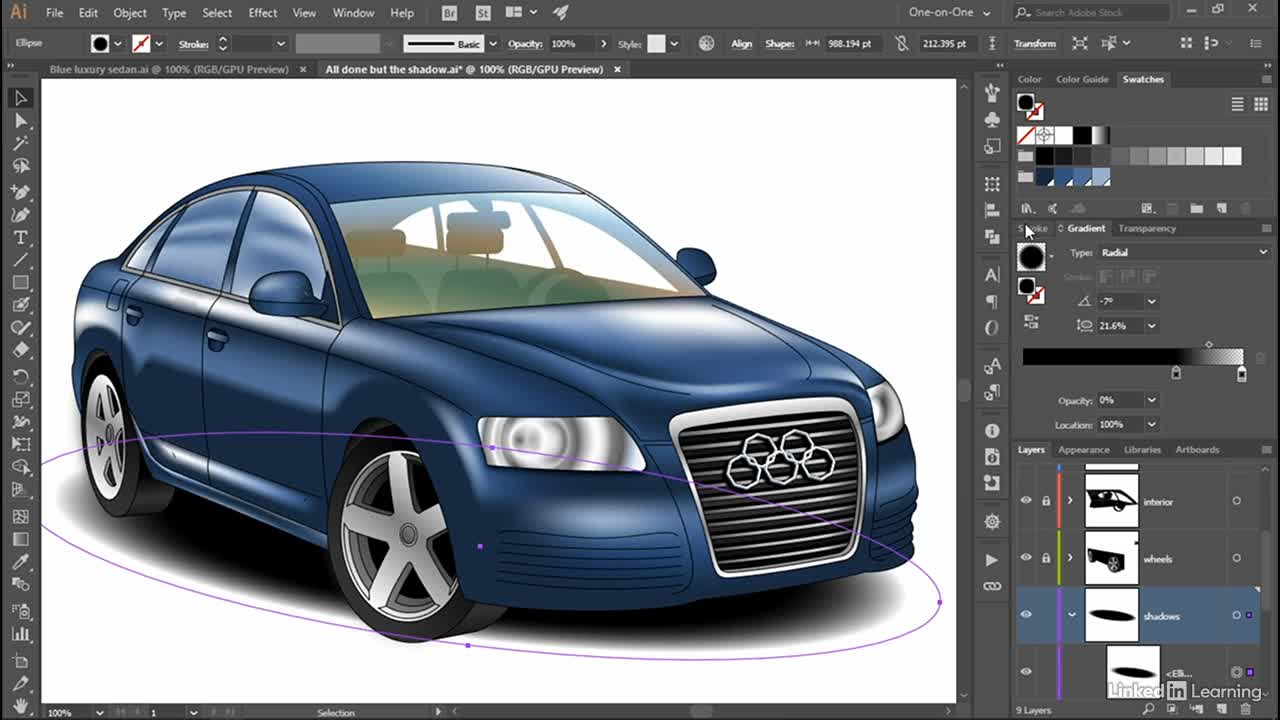The image size is (1280, 720).
Task: Click Locate Object magnifier in Layers panel
Action: coord(1149,709)
